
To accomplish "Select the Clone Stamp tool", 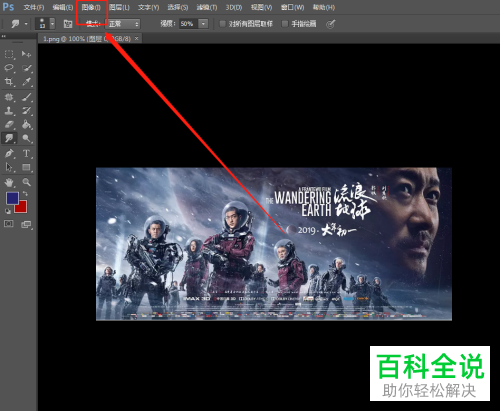I will click(x=9, y=111).
